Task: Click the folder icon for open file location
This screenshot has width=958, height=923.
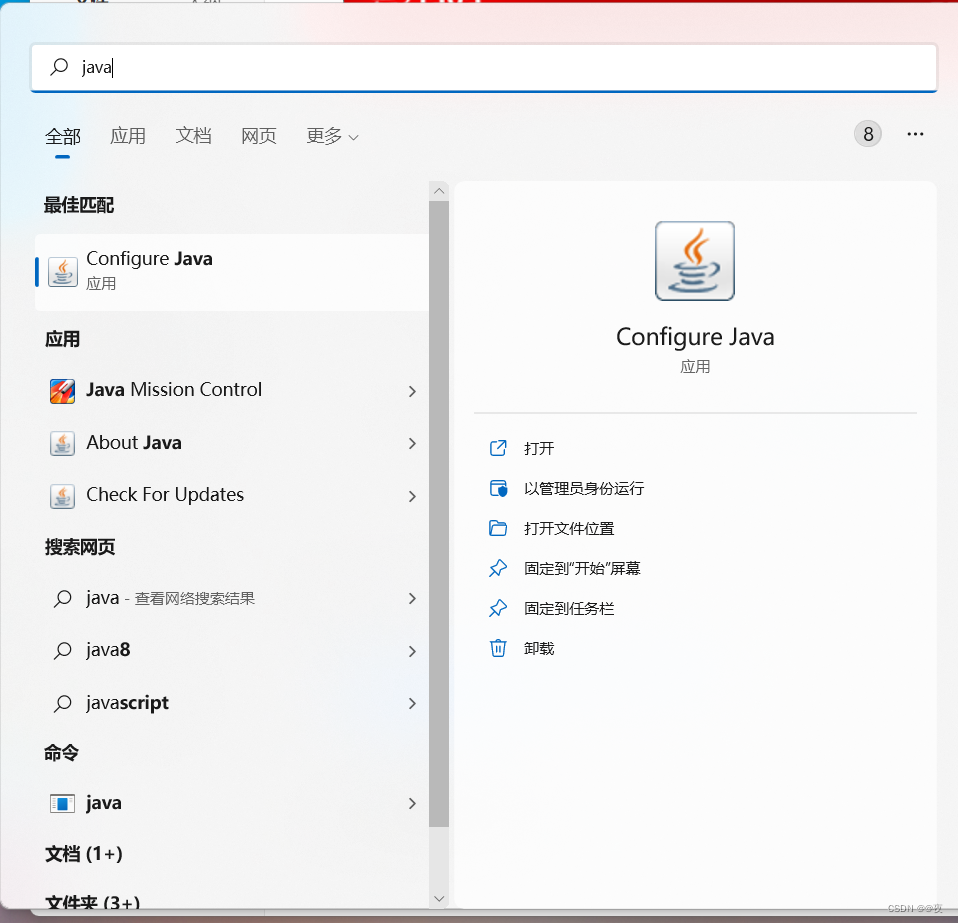Action: (498, 528)
